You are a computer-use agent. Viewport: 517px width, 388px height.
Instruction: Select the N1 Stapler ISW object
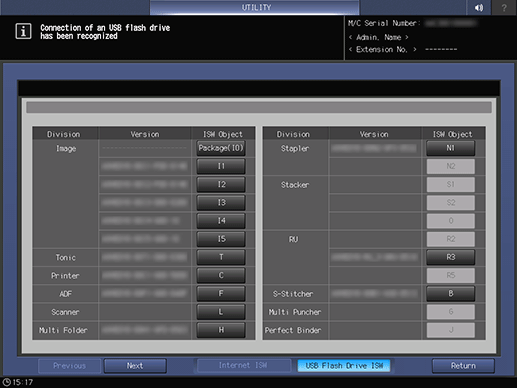pyautogui.click(x=451, y=148)
